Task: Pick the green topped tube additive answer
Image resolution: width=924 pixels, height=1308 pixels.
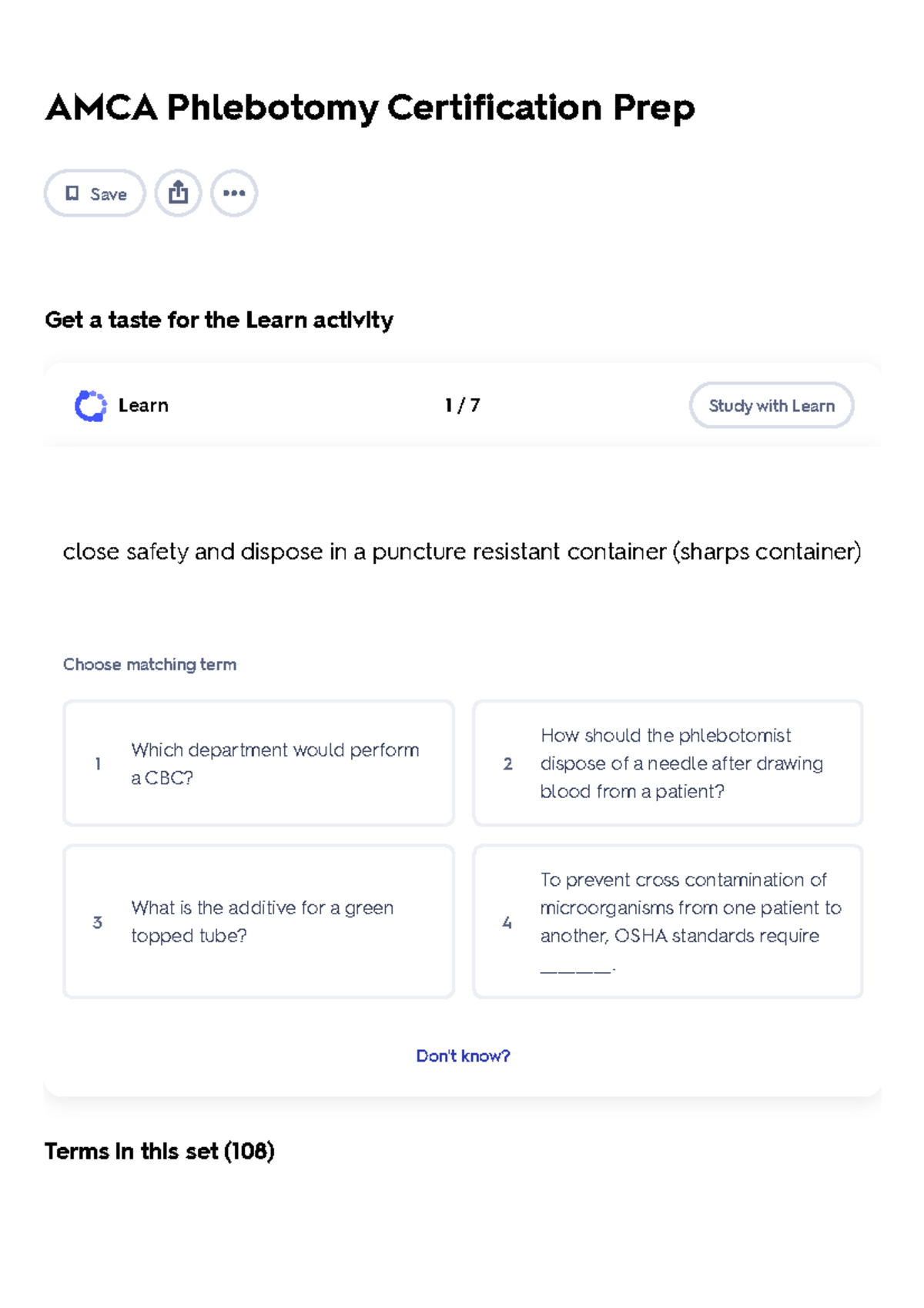Action: [x=259, y=921]
